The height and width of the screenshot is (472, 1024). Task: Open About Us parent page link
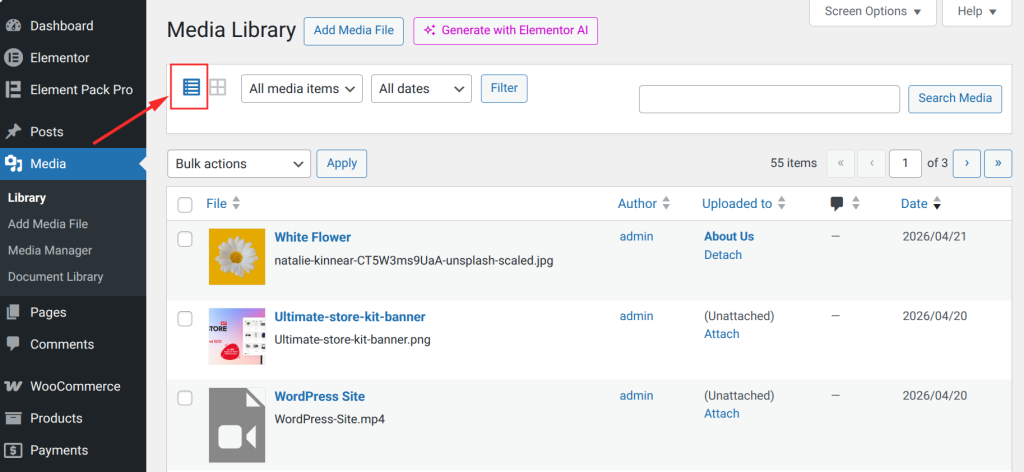729,236
